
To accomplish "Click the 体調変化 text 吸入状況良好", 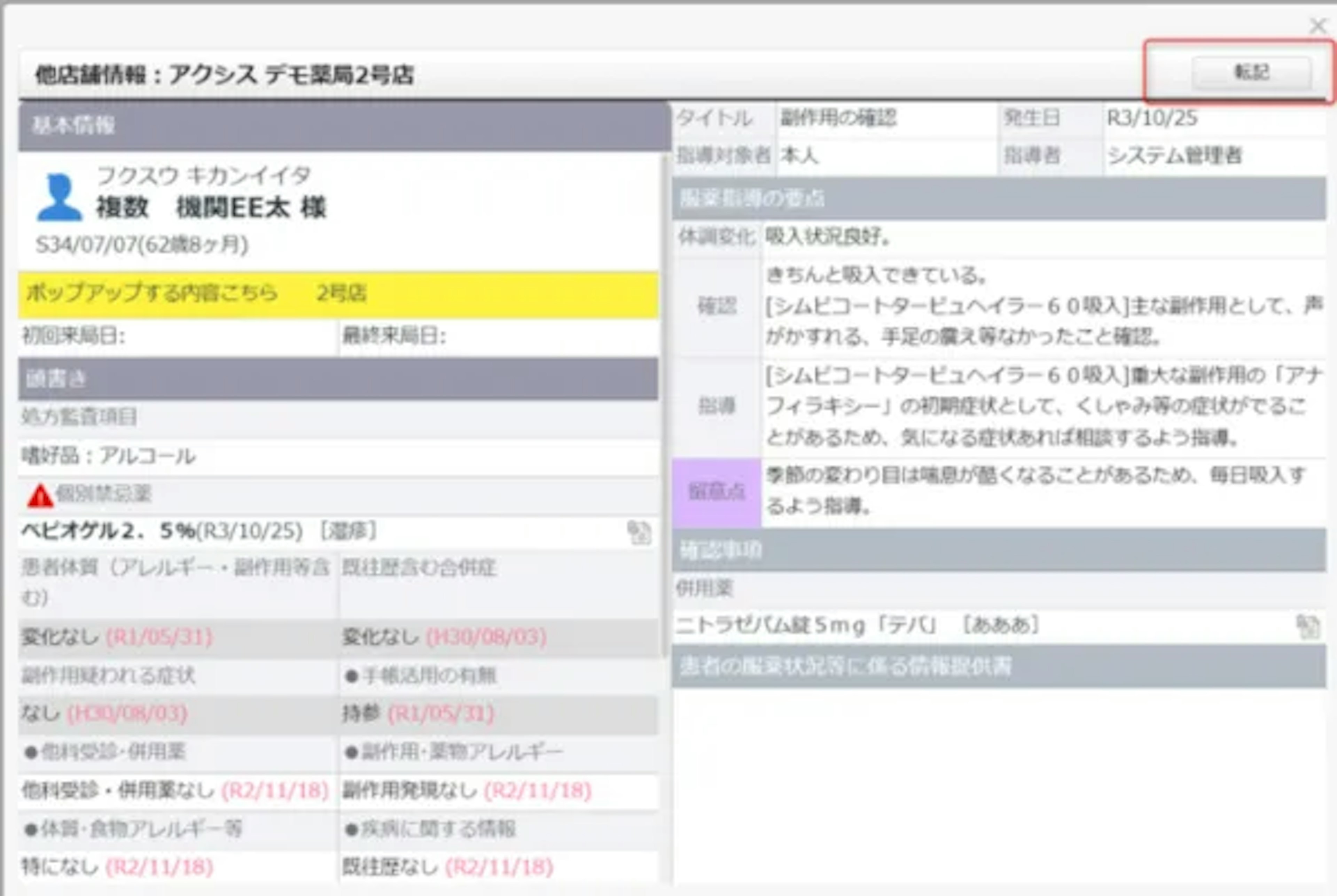I will [828, 236].
